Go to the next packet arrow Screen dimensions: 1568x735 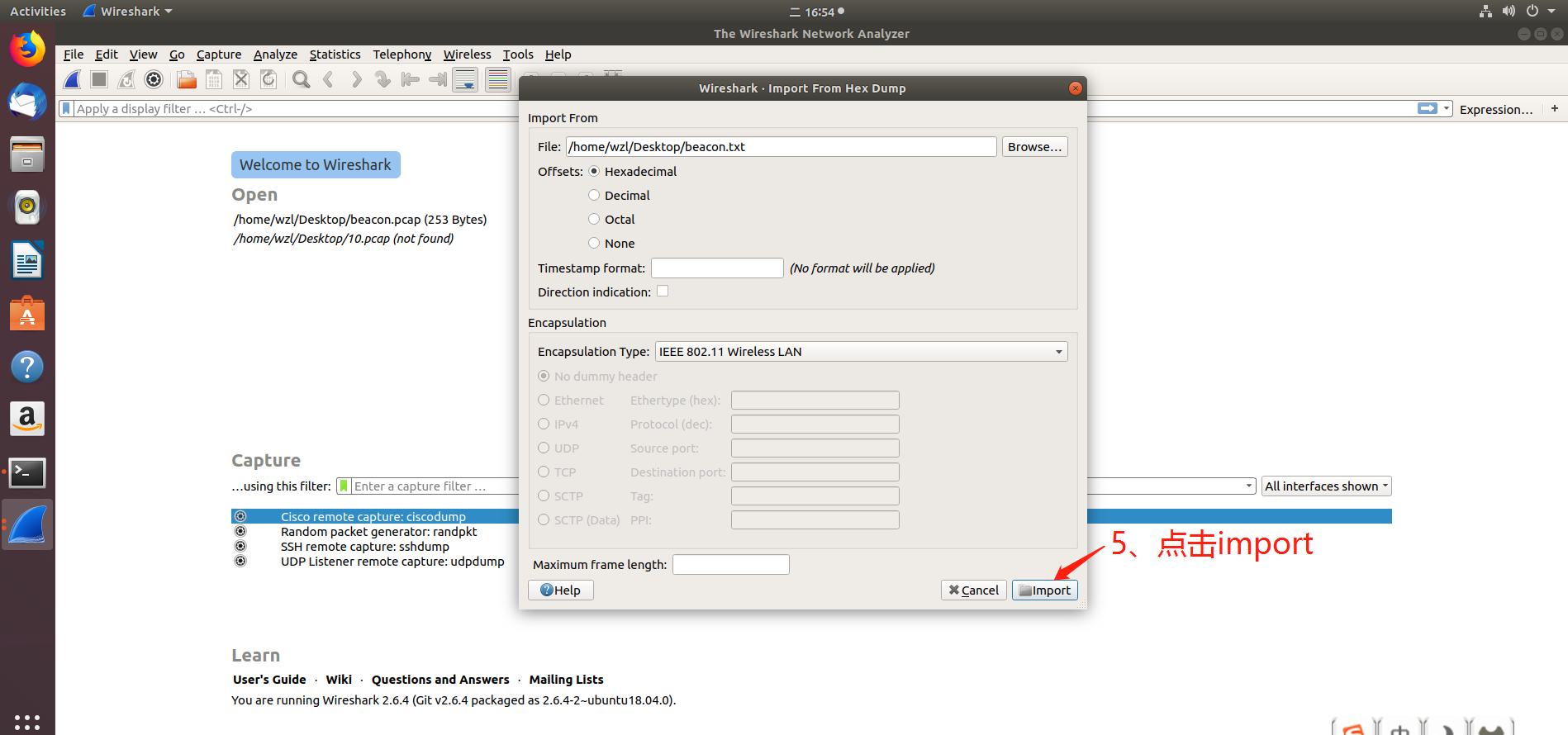pos(356,79)
